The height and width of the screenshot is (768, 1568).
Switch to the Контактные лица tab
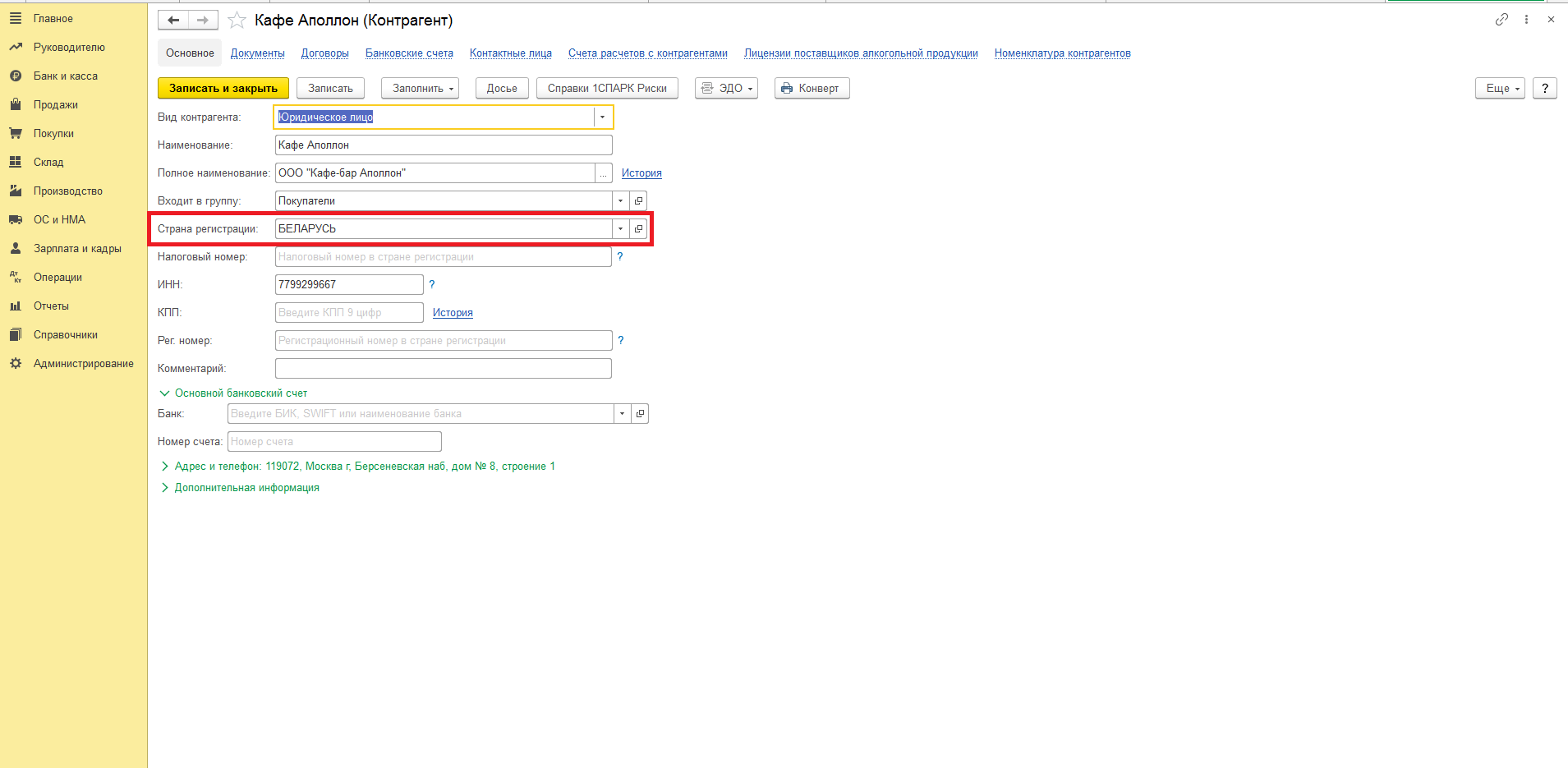click(511, 53)
